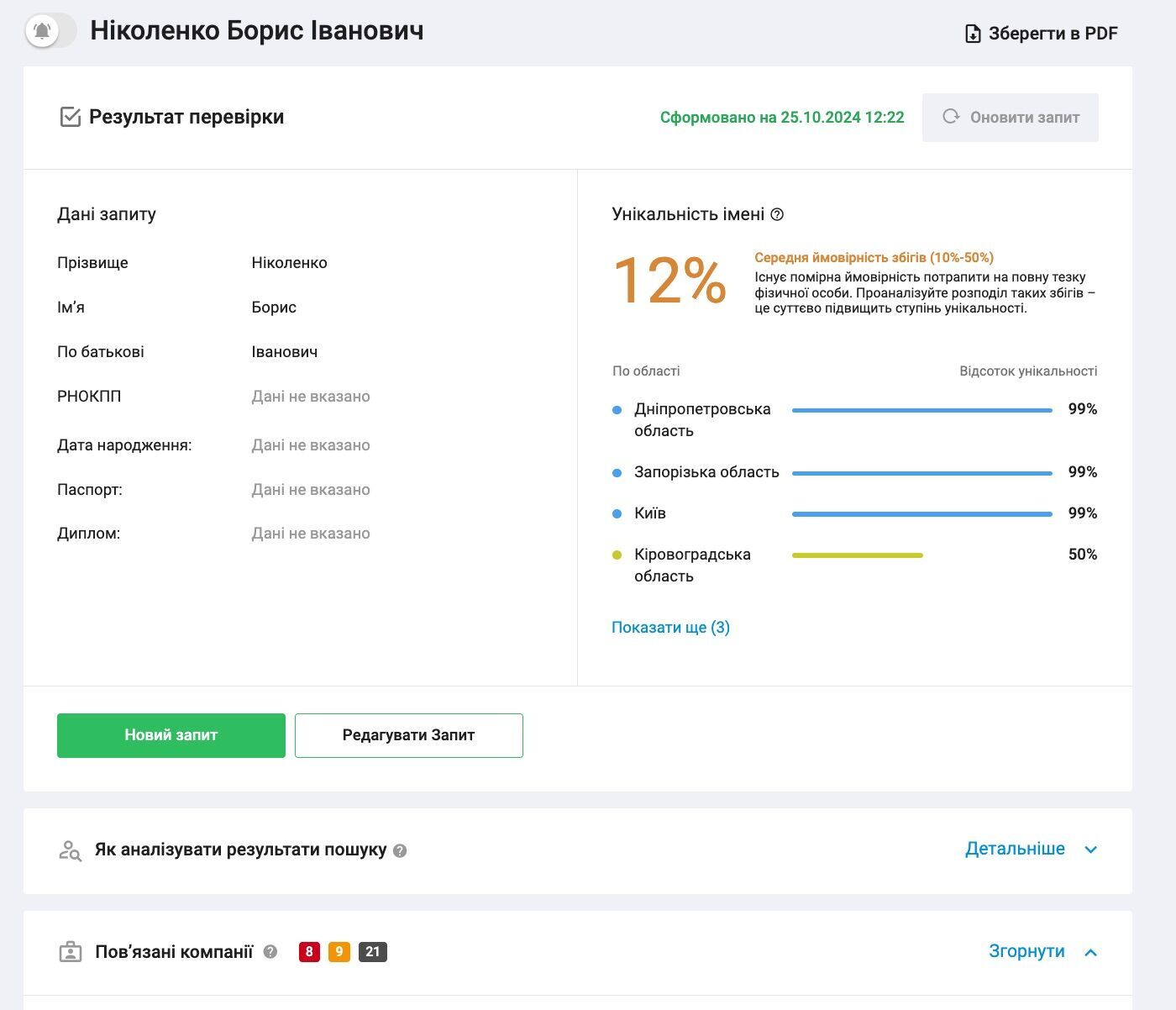Click Середня ймовірність збігів (10%-50%) text

click(x=874, y=258)
